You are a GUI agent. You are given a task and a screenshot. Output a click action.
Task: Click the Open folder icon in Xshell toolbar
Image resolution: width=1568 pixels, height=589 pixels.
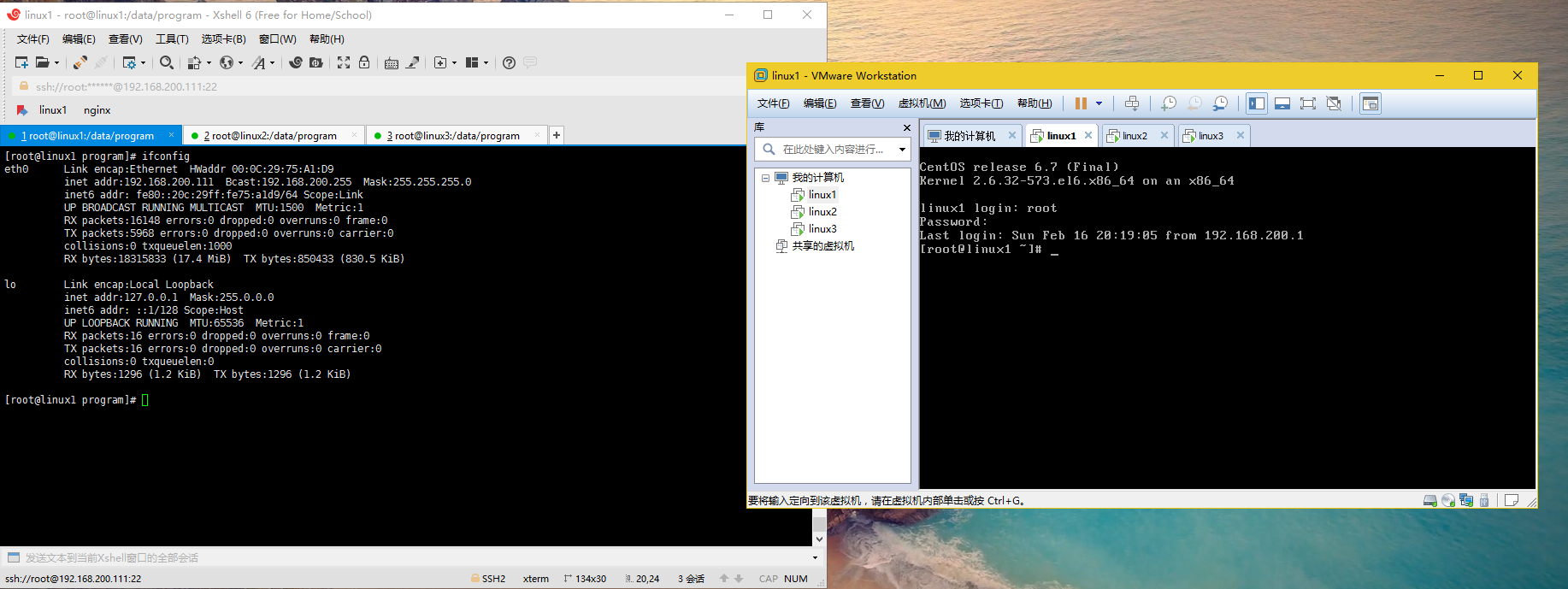(42, 62)
